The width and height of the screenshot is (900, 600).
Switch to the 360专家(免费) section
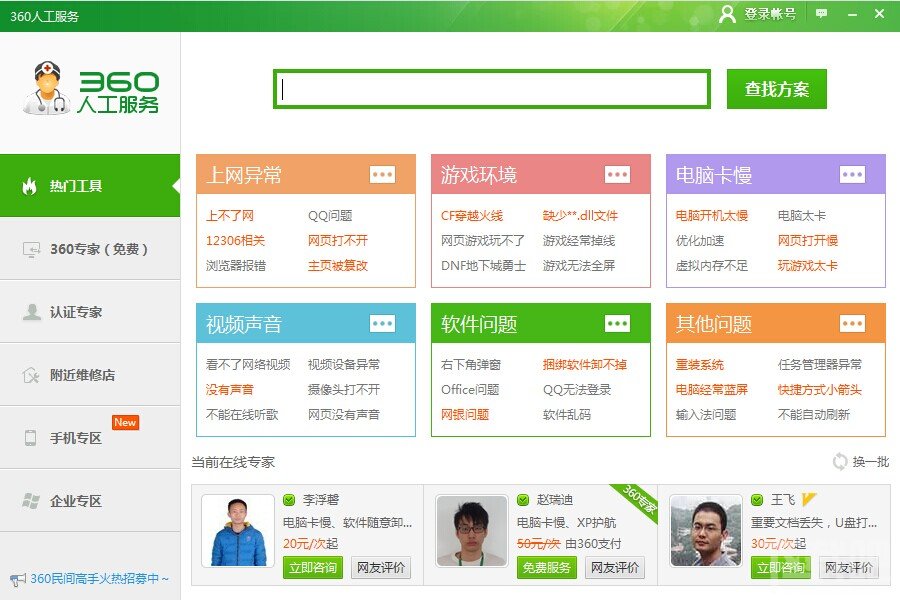click(x=90, y=249)
